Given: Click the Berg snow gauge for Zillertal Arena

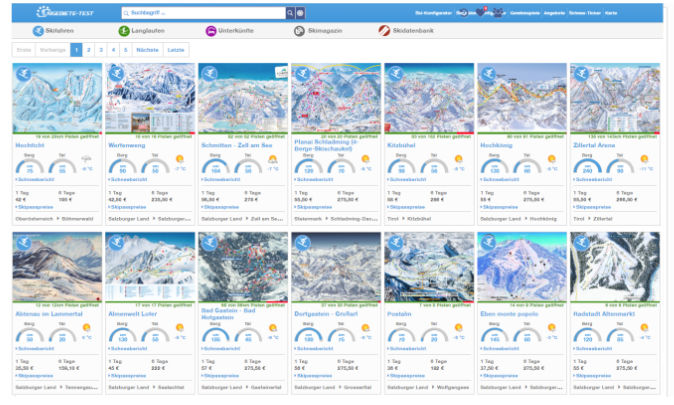Looking at the screenshot, I should click(x=587, y=166).
